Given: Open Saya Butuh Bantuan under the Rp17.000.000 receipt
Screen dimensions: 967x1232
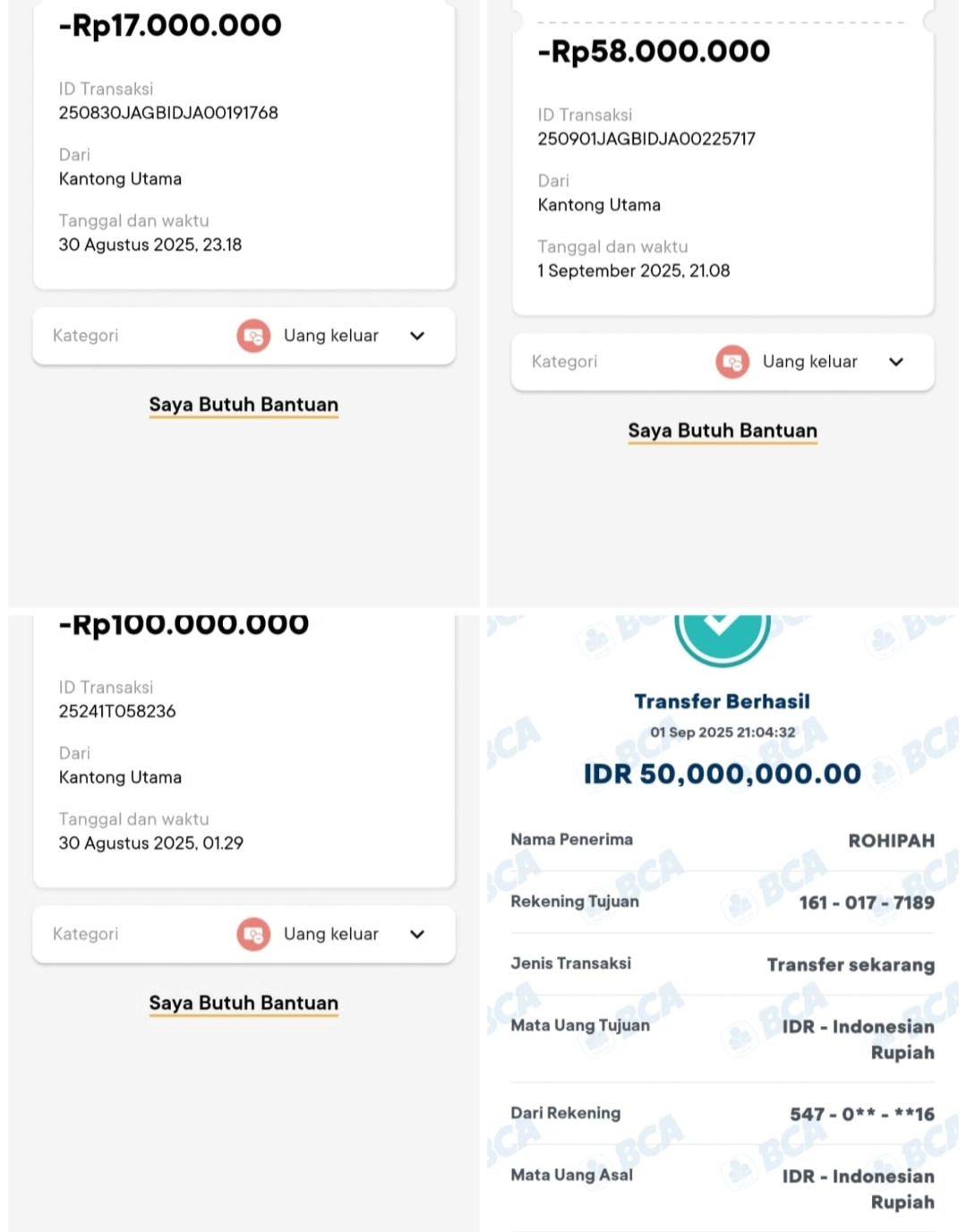Looking at the screenshot, I should (x=244, y=405).
